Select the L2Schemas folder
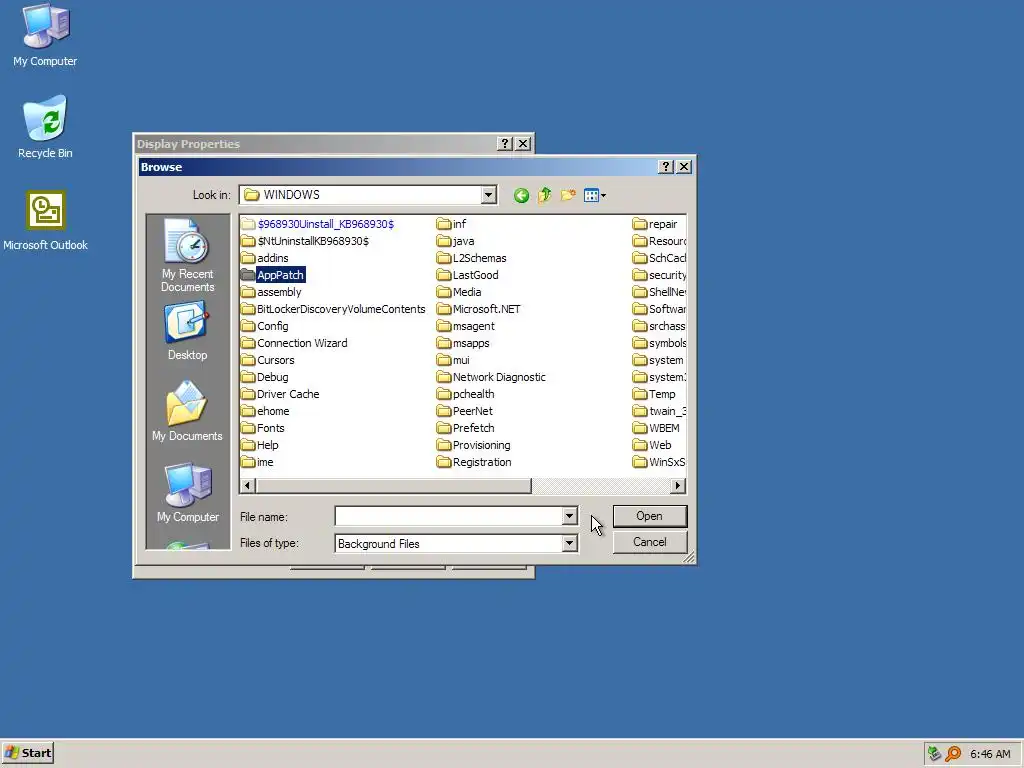1024x768 pixels. [x=472, y=258]
